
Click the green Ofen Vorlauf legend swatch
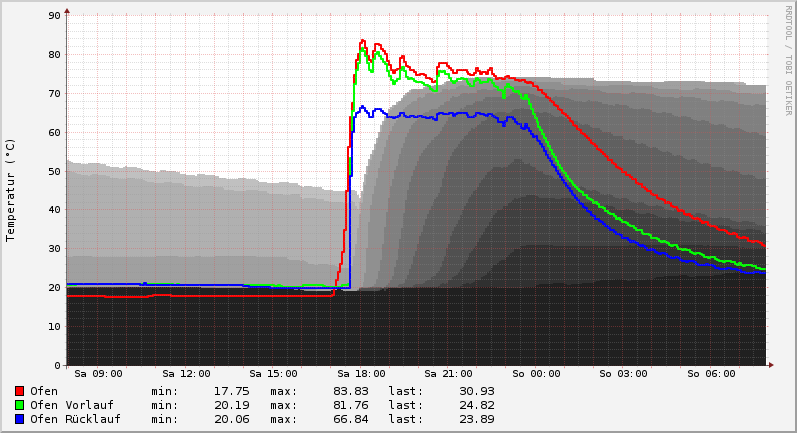[x=19, y=405]
